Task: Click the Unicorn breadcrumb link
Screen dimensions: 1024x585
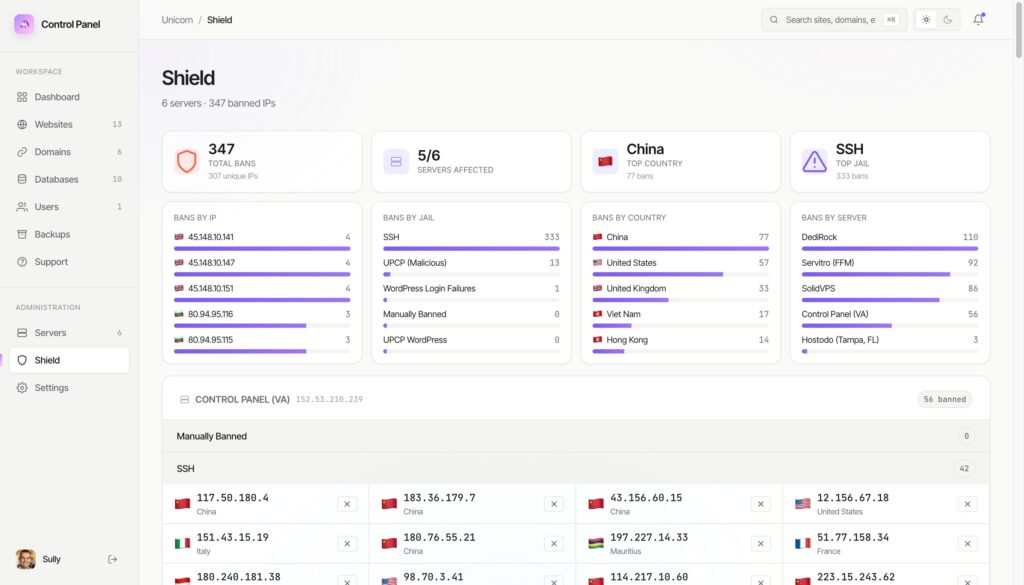Action: (177, 20)
